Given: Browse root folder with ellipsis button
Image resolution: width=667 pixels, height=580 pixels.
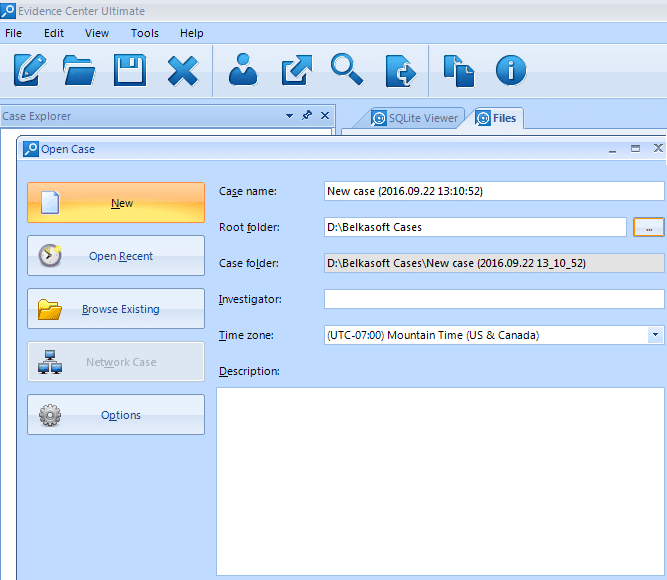Looking at the screenshot, I should point(648,227).
